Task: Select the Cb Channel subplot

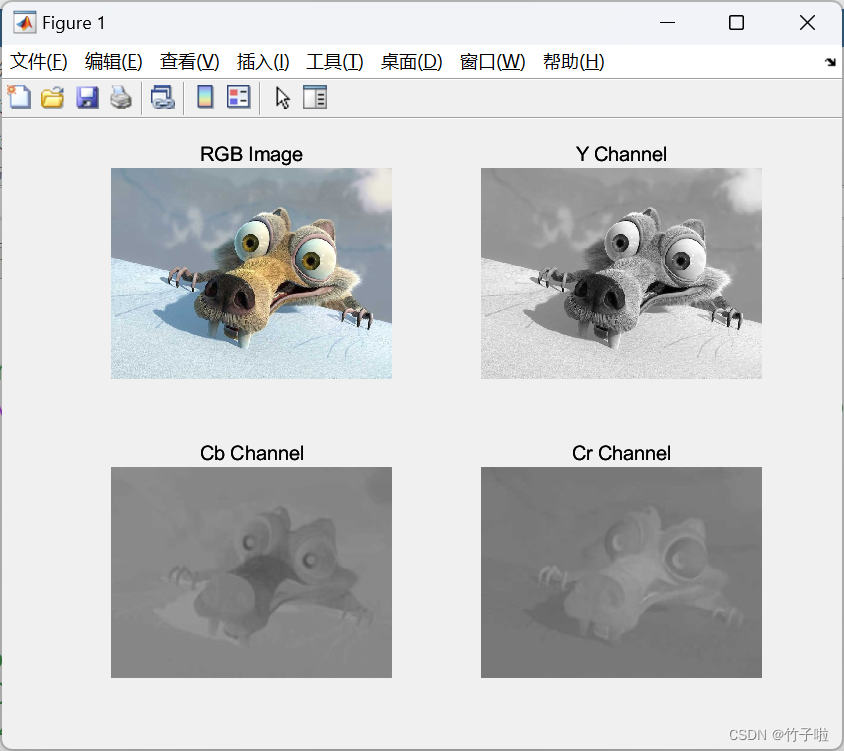Action: 251,572
